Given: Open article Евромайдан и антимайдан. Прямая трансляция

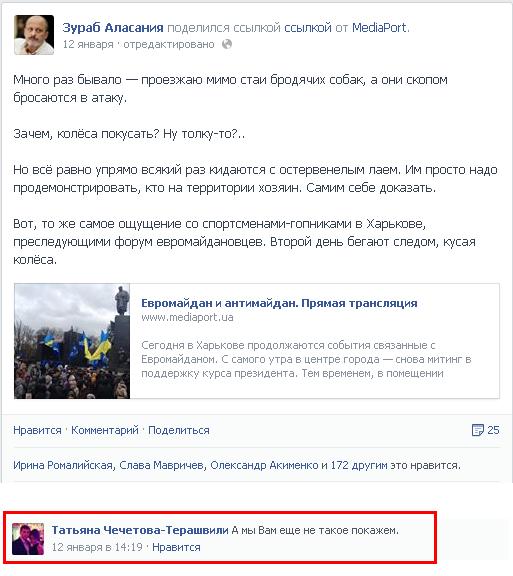Looking at the screenshot, I should [x=279, y=303].
